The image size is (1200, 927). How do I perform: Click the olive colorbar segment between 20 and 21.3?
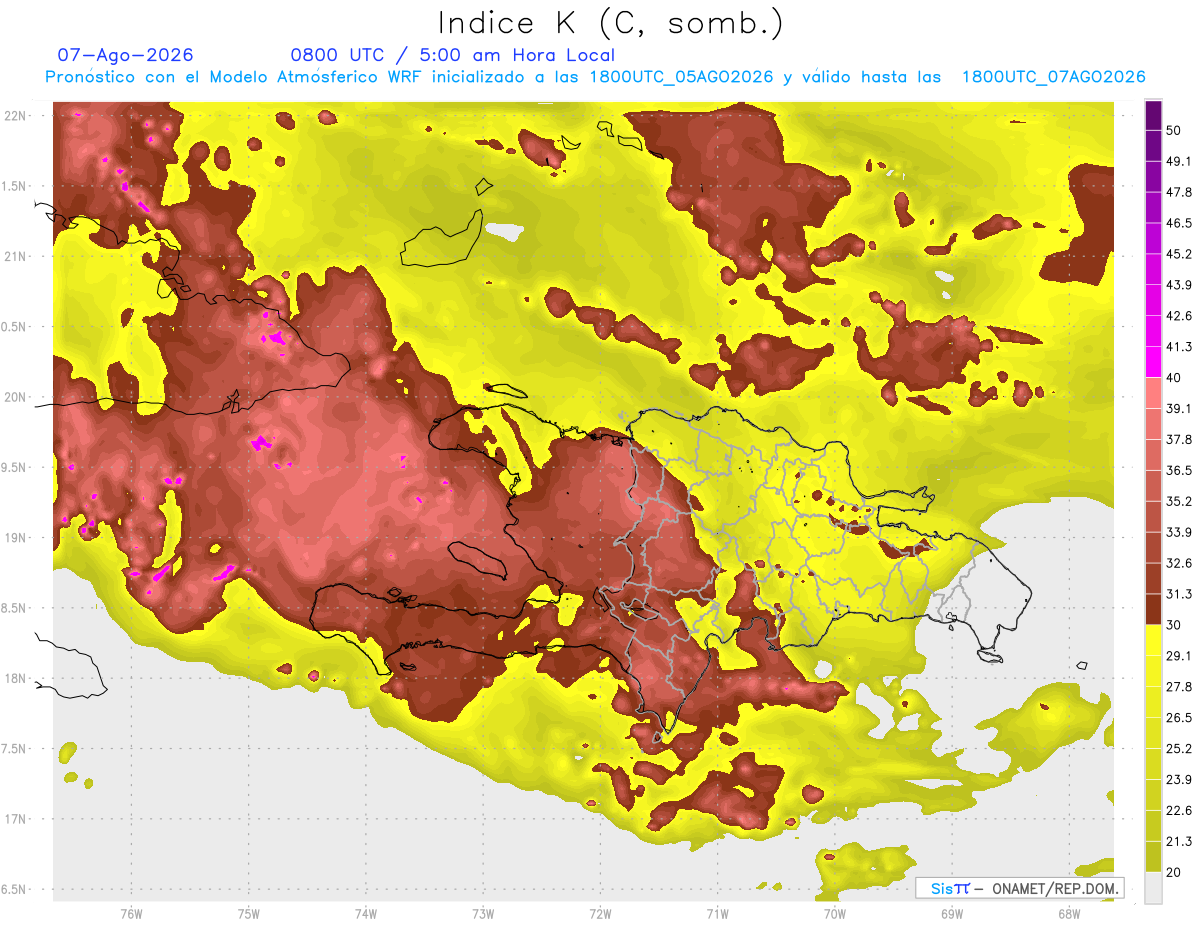[1153, 856]
